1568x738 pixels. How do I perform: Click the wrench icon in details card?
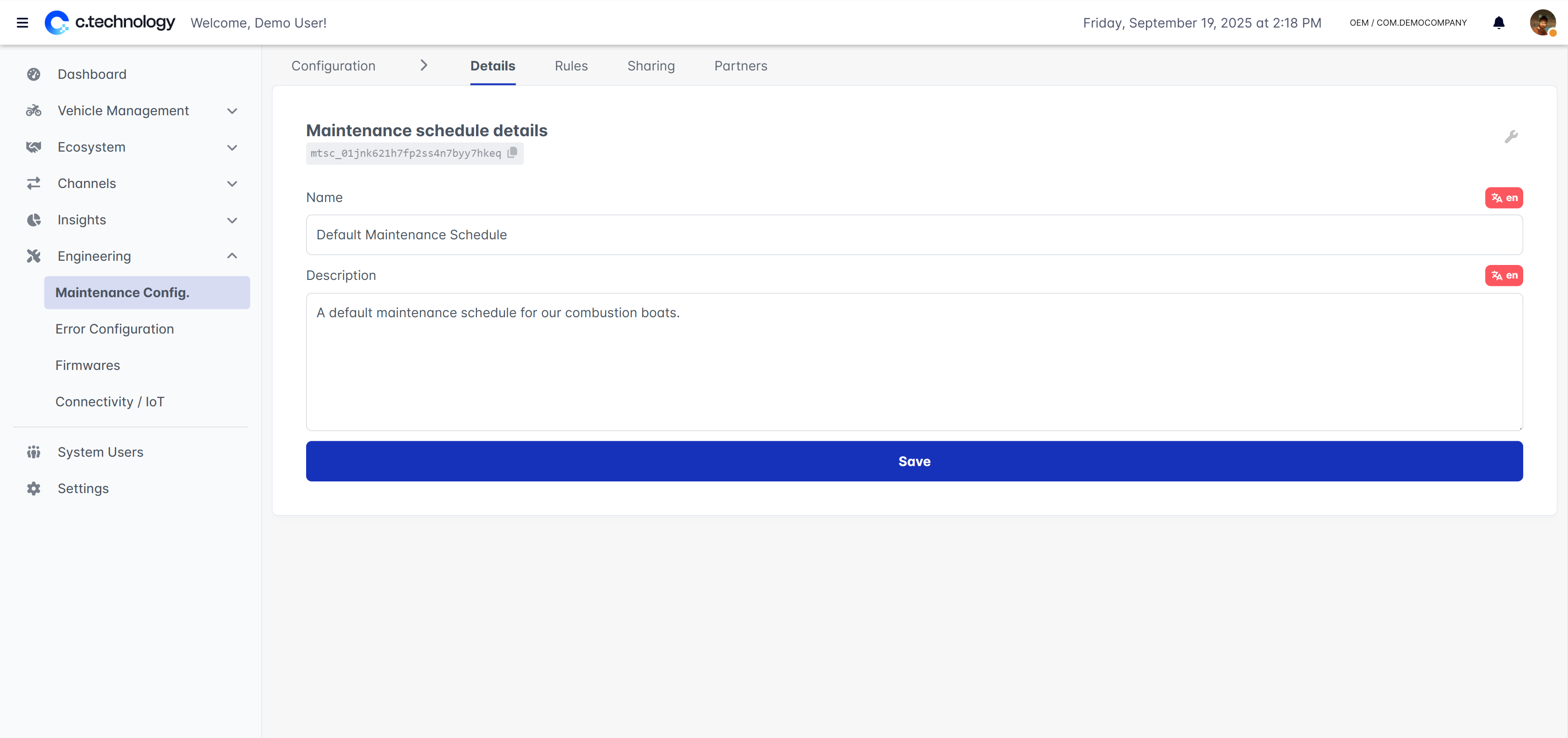tap(1511, 137)
